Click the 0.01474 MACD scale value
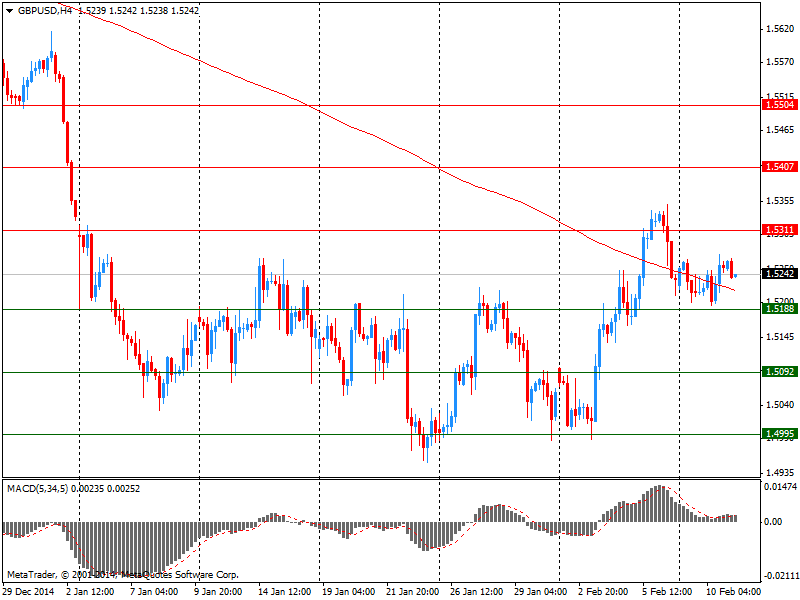 click(x=781, y=487)
